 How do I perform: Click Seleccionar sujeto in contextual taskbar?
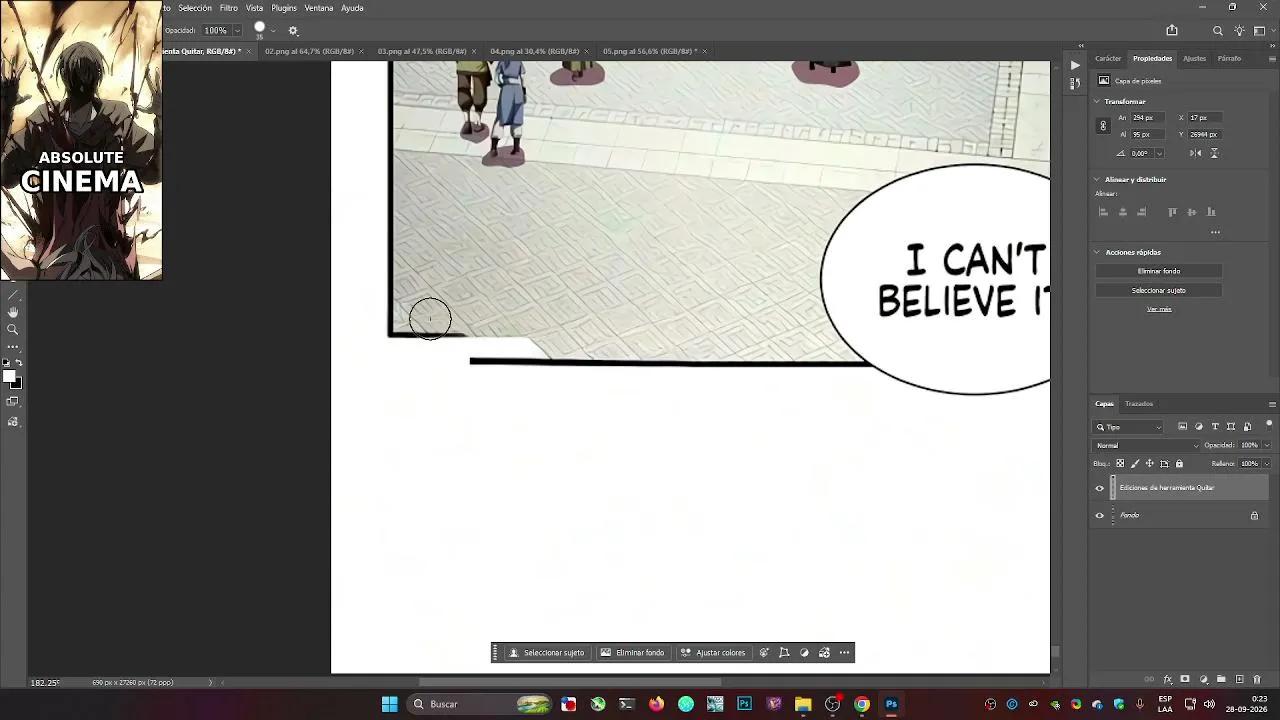[546, 653]
